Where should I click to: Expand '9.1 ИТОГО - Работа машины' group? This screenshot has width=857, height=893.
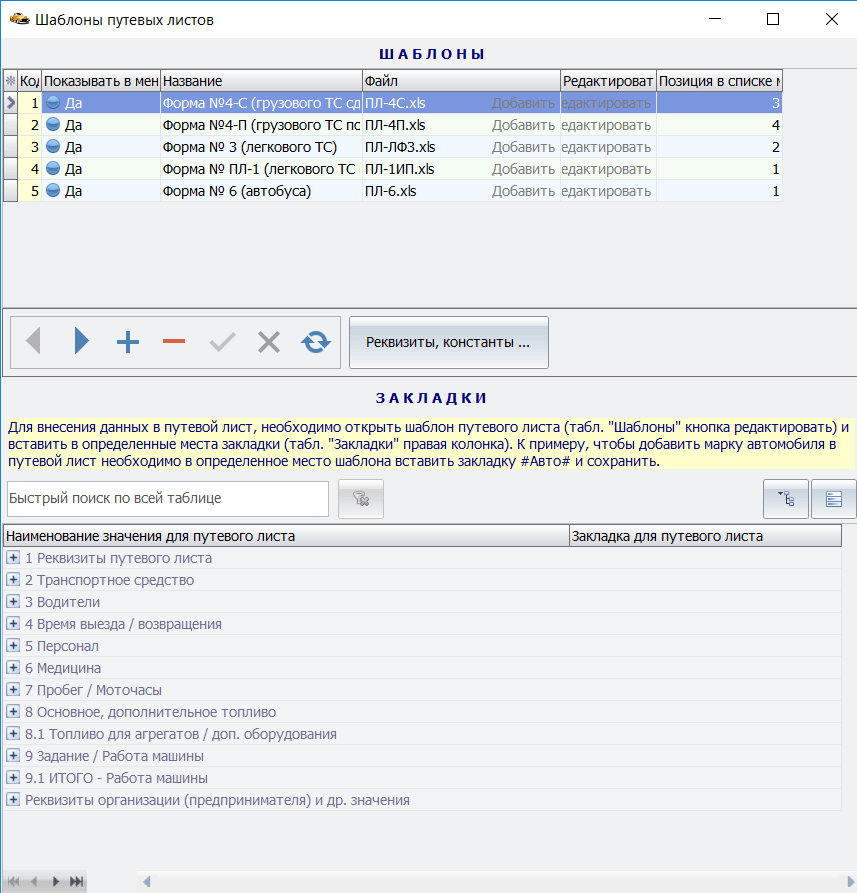pyautogui.click(x=13, y=777)
